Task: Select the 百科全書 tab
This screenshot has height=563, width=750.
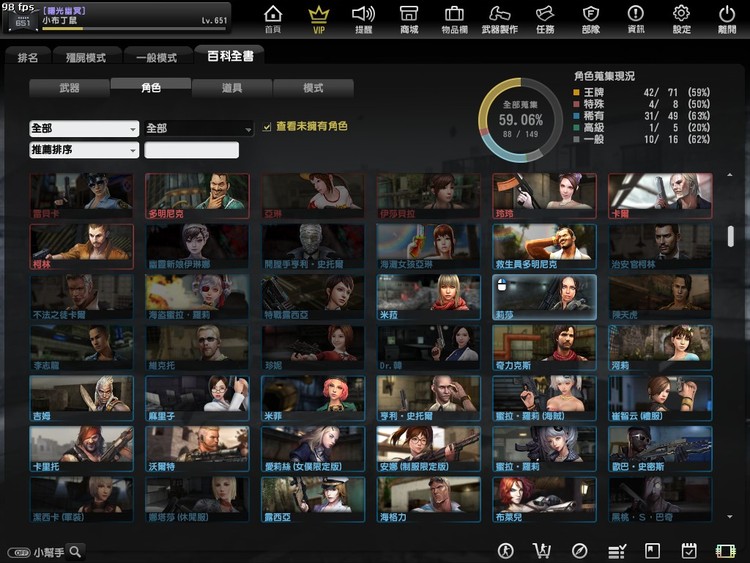Action: pos(230,56)
